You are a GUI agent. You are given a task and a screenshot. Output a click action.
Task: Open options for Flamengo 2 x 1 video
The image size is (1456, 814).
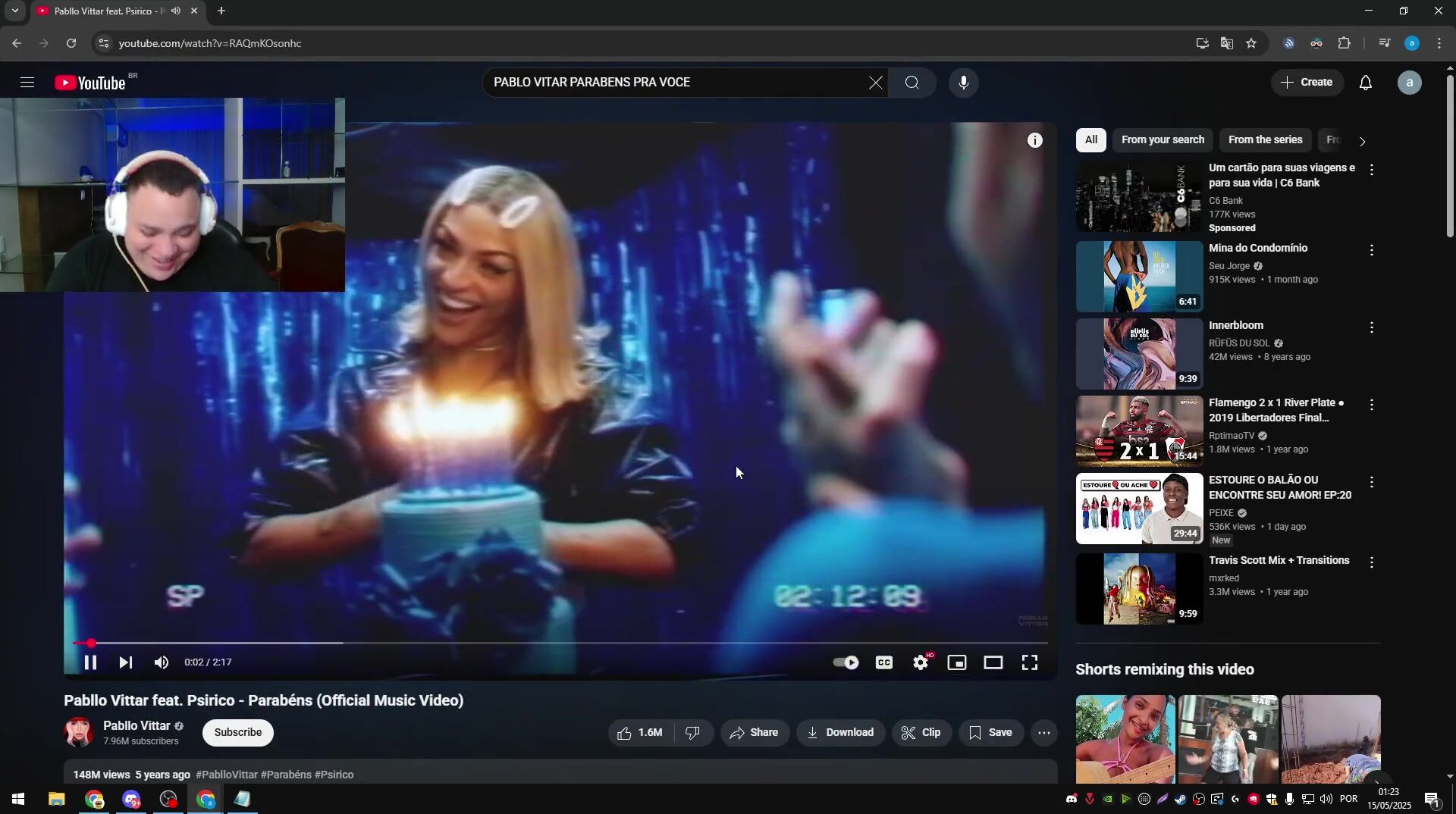pos(1372,405)
